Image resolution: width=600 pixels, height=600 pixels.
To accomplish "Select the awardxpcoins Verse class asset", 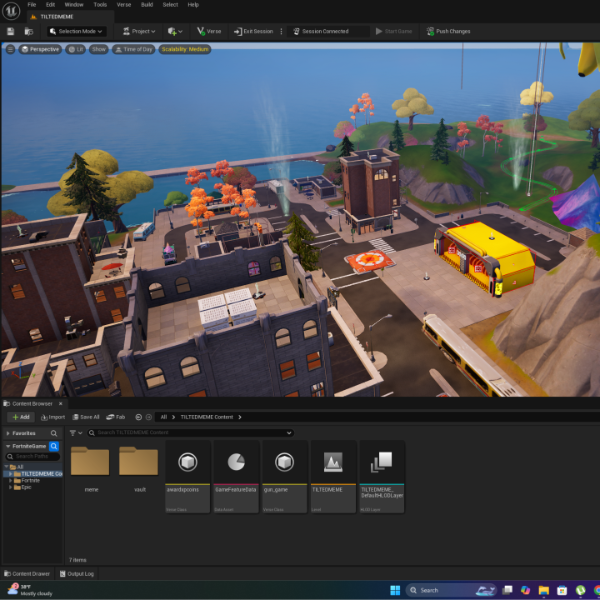I will tap(188, 477).
